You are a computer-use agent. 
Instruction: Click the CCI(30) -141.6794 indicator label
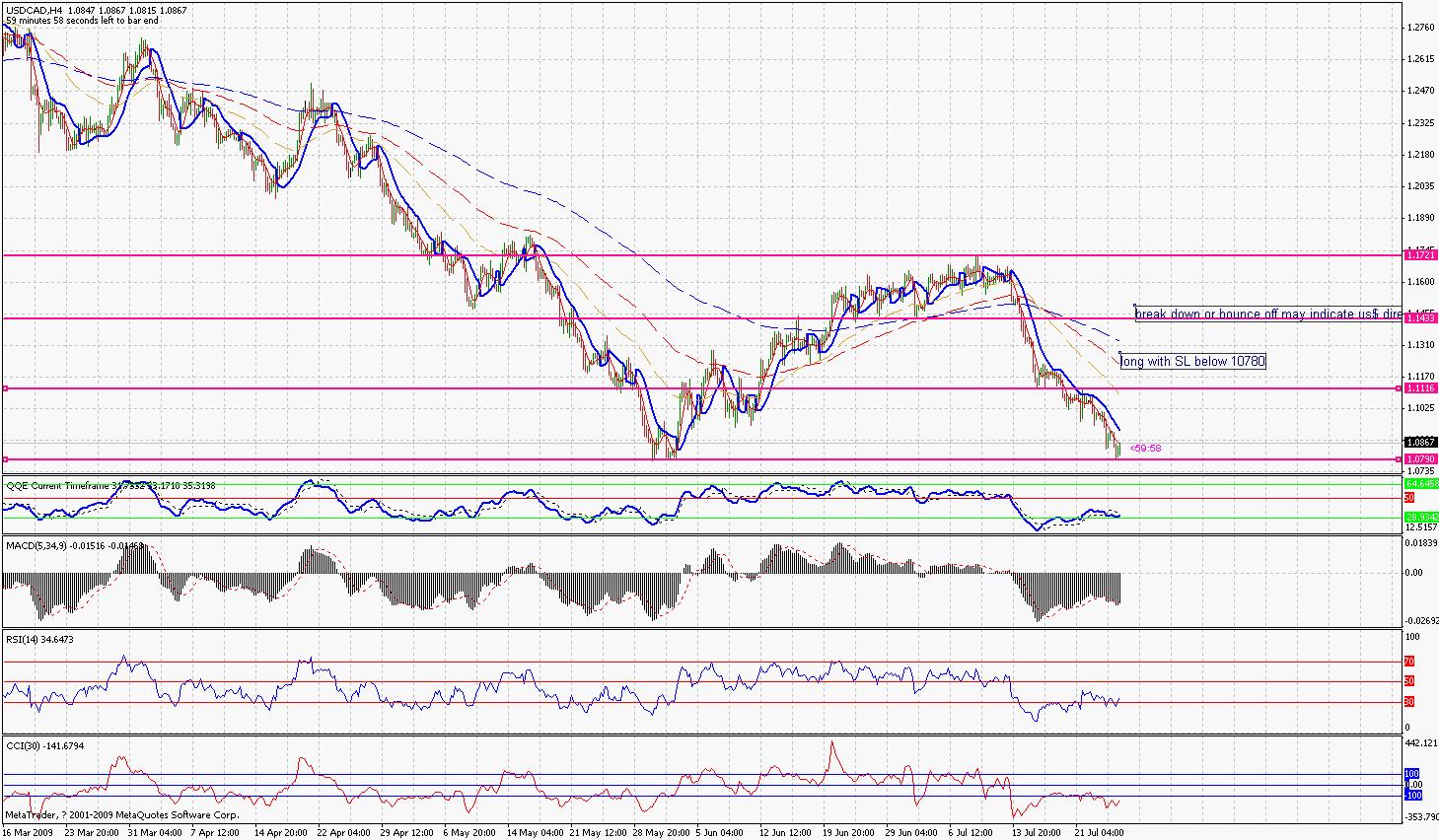[45, 746]
